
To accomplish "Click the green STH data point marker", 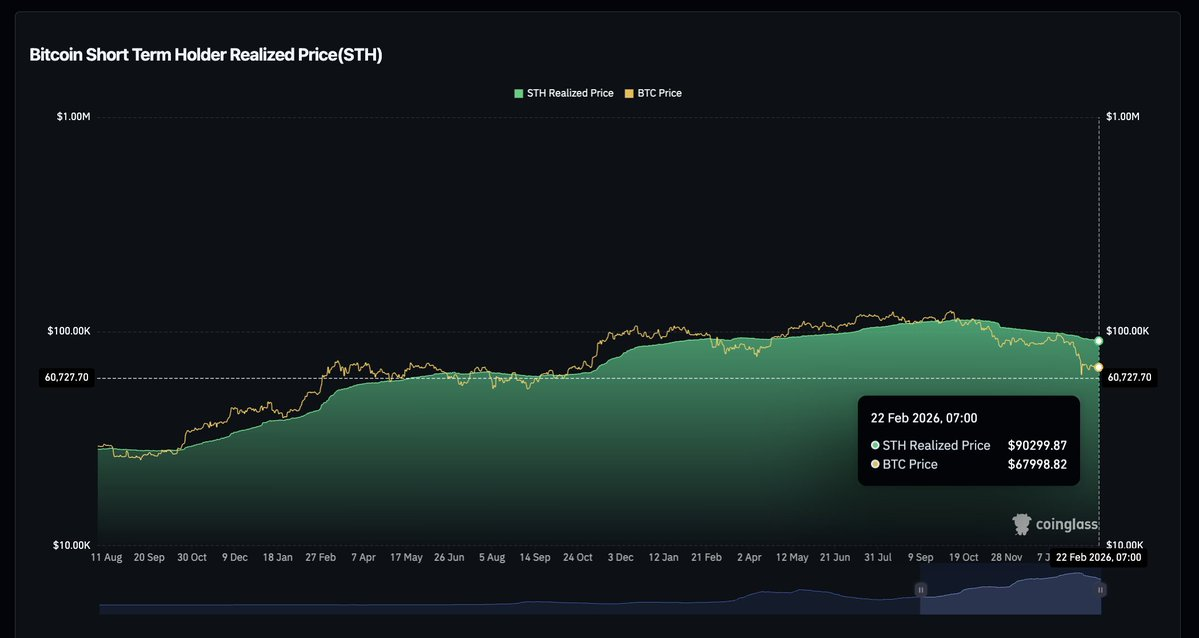I will click(1099, 341).
